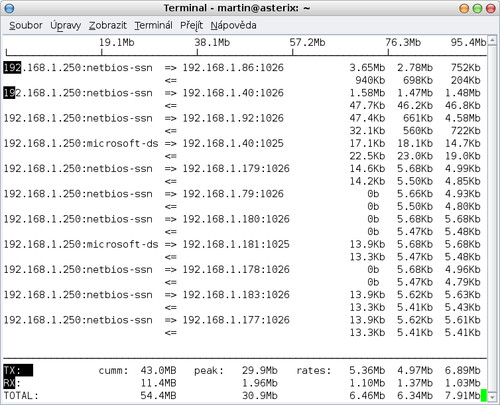Viewport: 500px width, 405px height.
Task: Click the rates: label
Action: [x=314, y=371]
